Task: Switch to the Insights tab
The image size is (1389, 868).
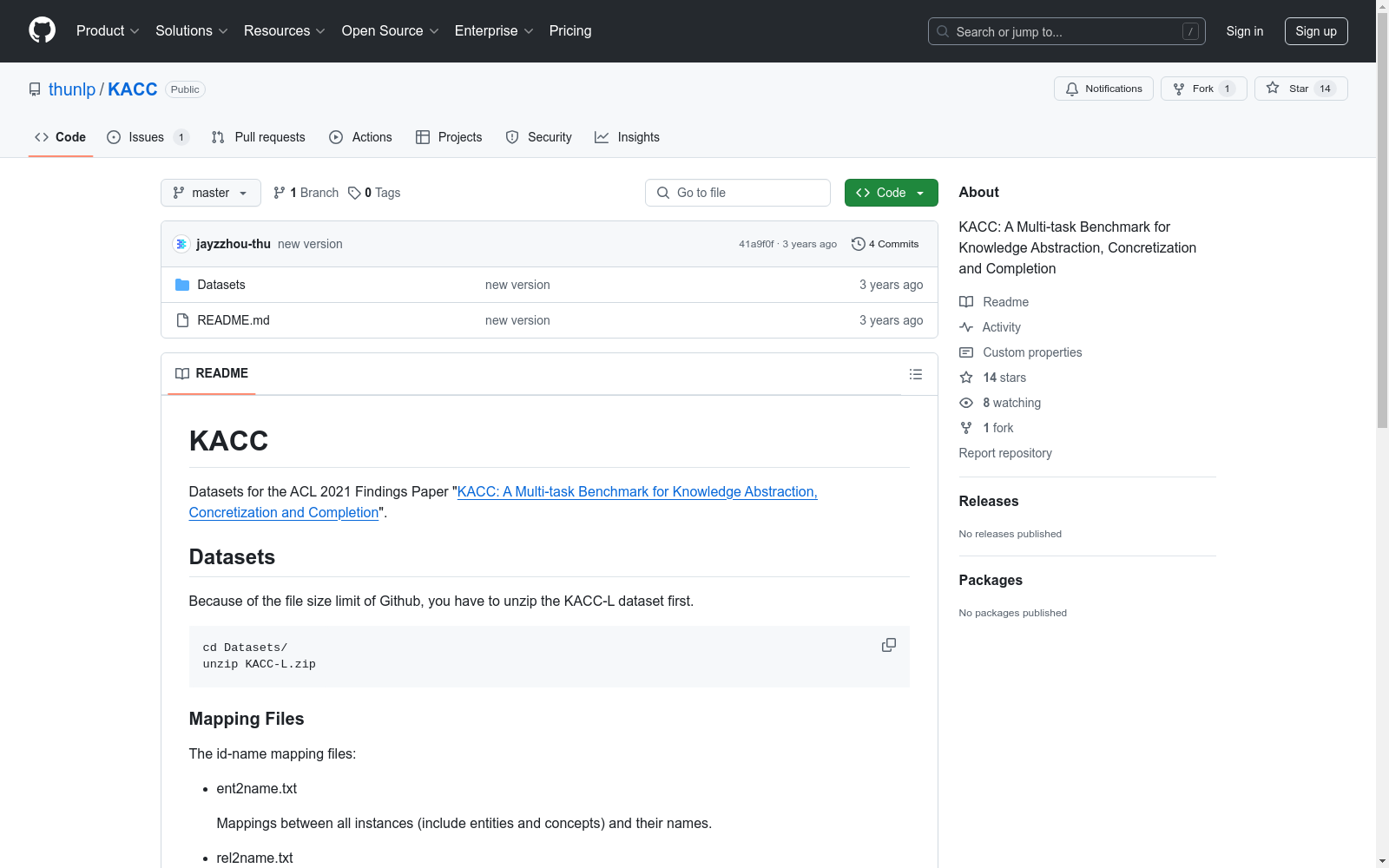Action: tap(627, 137)
